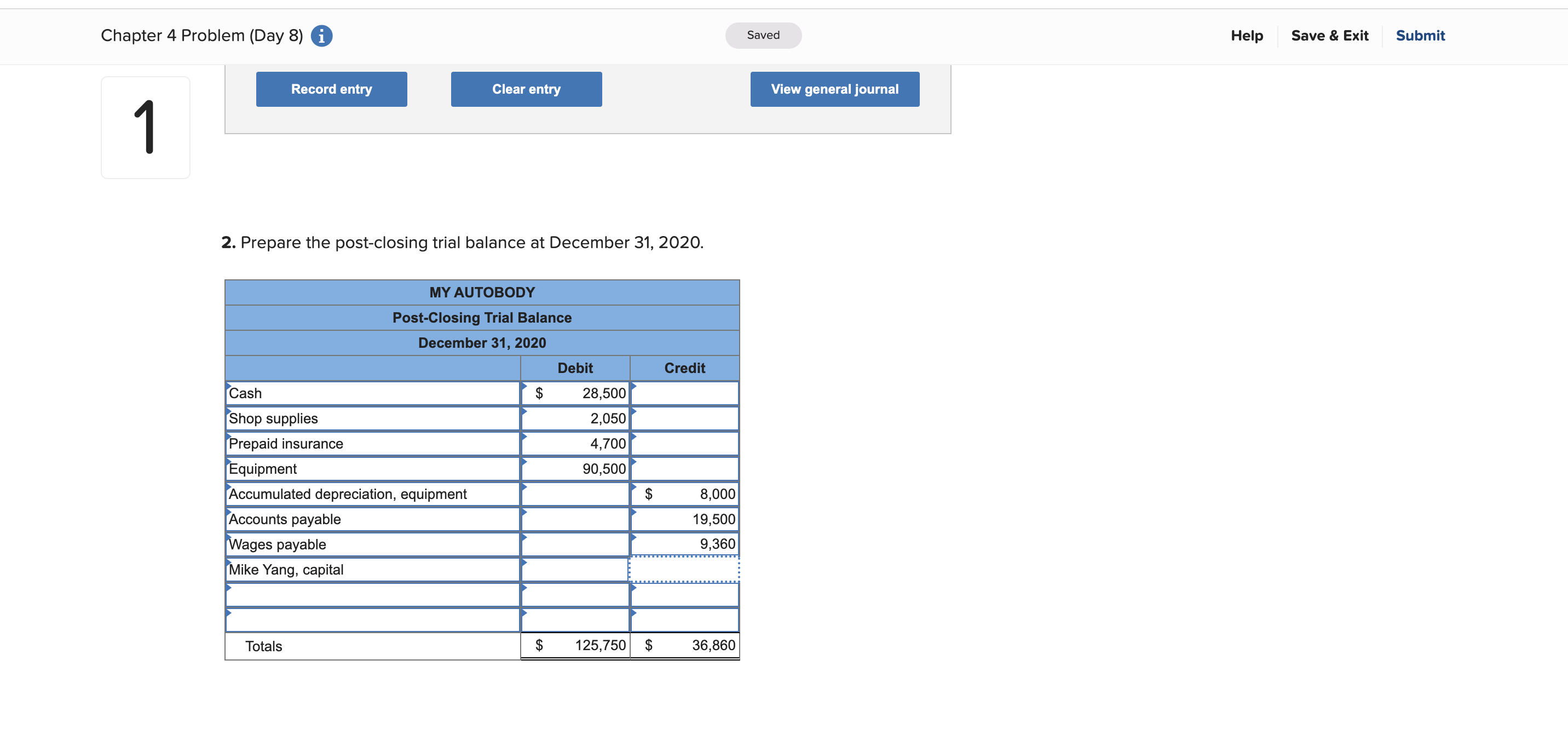Click the Accumulated depreciation credit cell

point(685,494)
